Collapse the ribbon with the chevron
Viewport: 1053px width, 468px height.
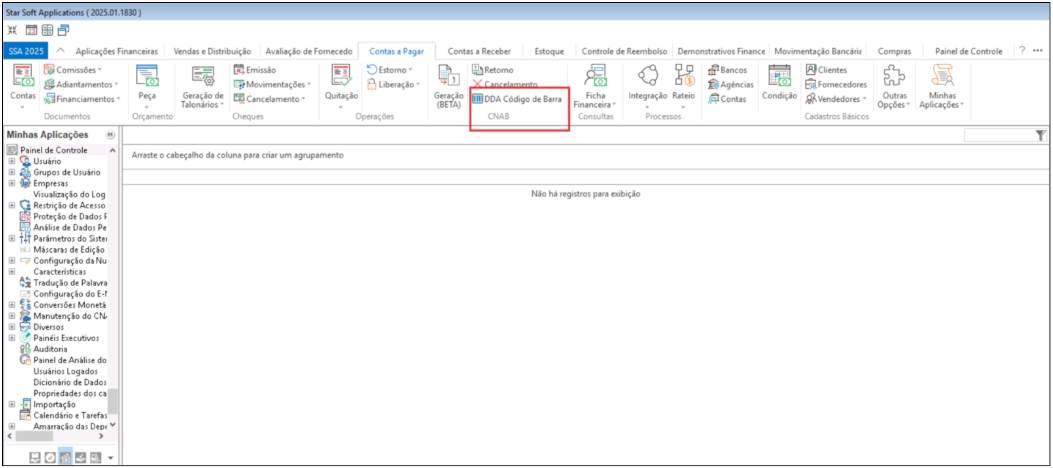tap(61, 50)
